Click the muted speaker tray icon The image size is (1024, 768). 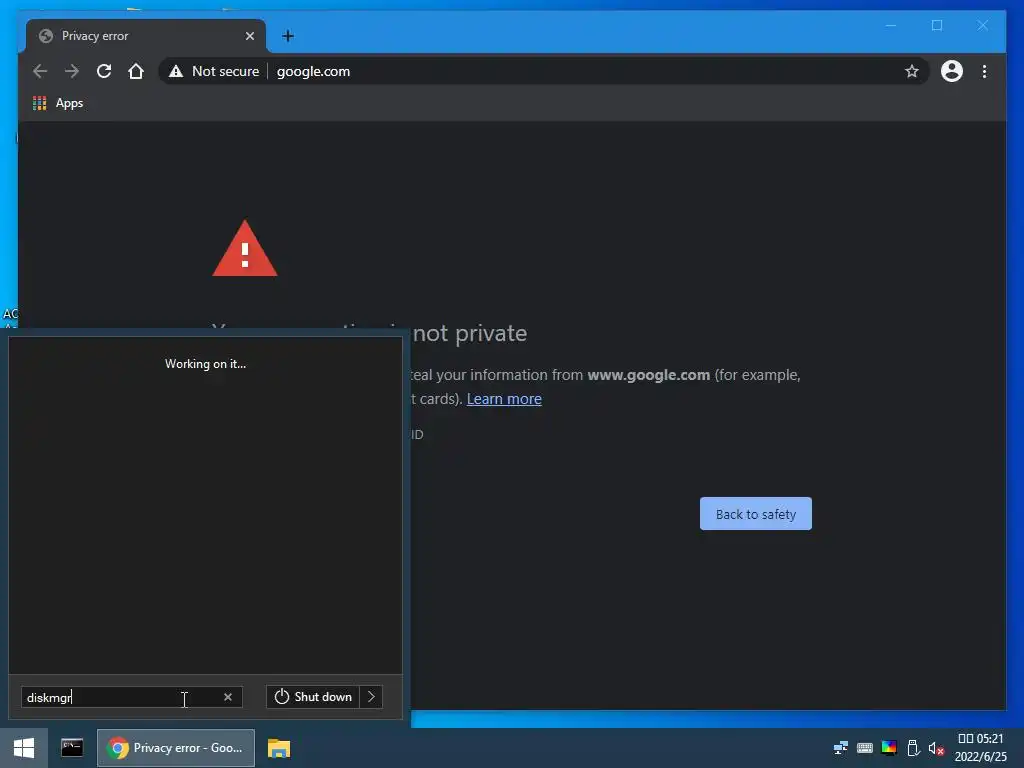coord(936,748)
